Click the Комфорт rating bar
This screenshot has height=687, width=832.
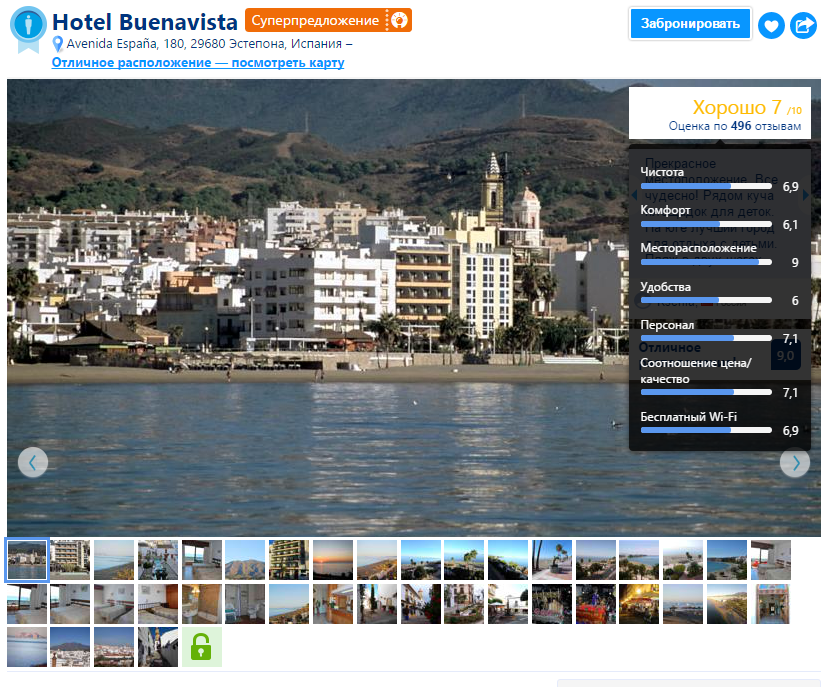click(706, 224)
